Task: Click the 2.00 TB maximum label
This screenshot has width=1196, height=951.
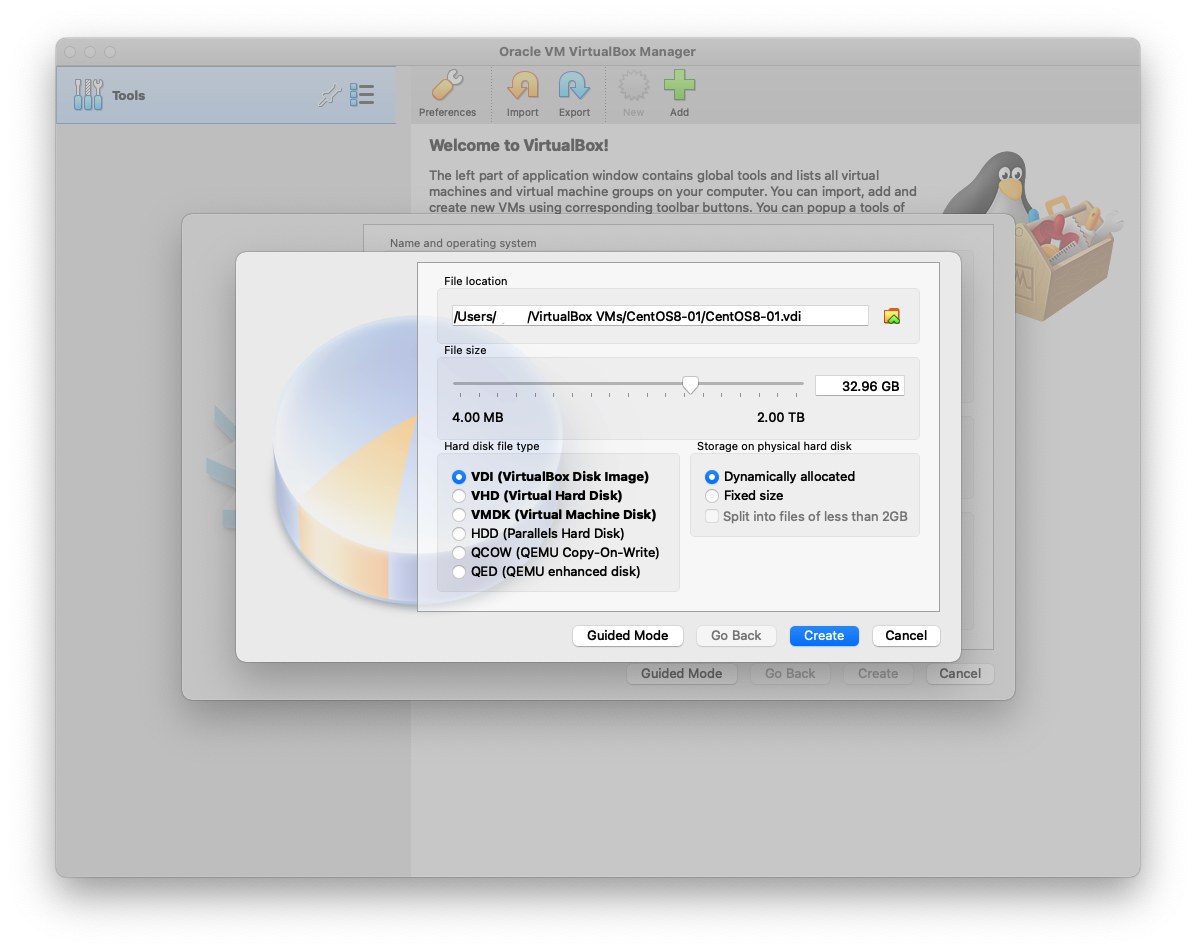Action: click(x=780, y=417)
